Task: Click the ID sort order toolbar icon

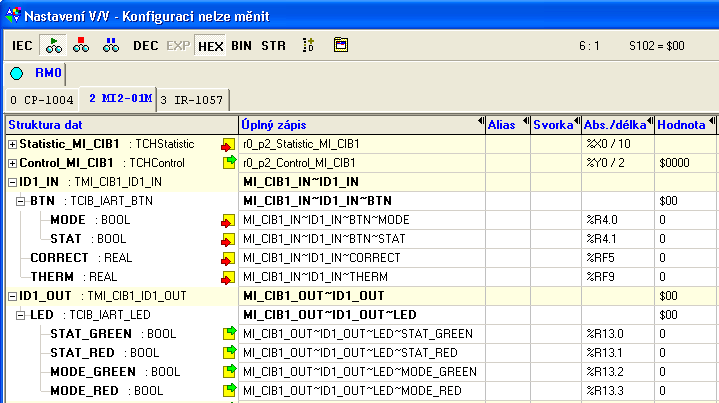Action: tap(308, 45)
